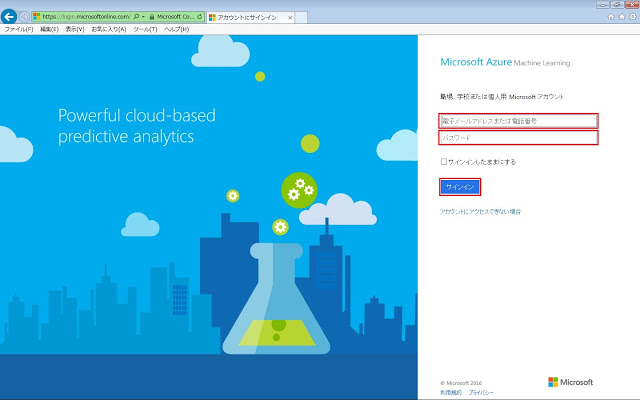This screenshot has height=400, width=640.
Task: Click the Microsoft Azure Machine Learning heading
Action: coord(505,62)
